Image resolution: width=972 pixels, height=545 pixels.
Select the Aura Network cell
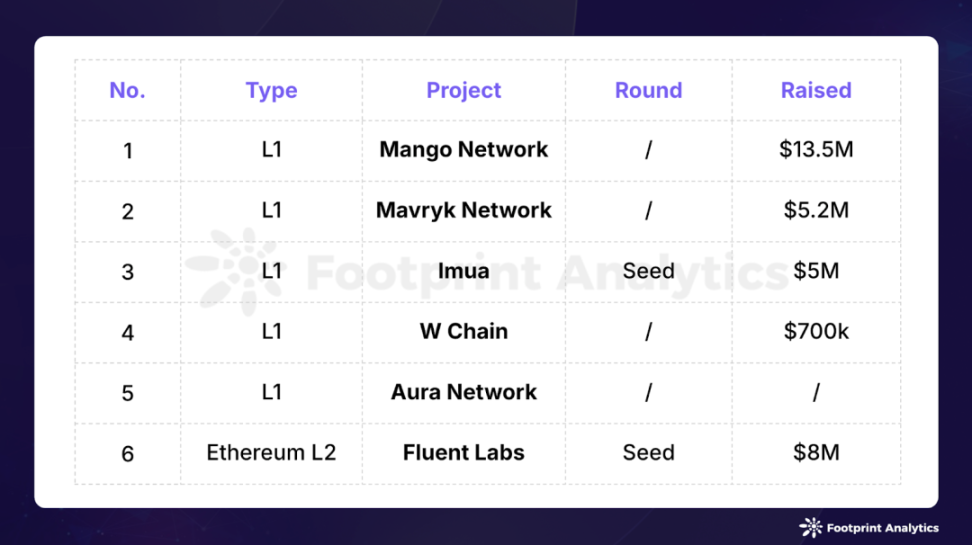coord(464,392)
